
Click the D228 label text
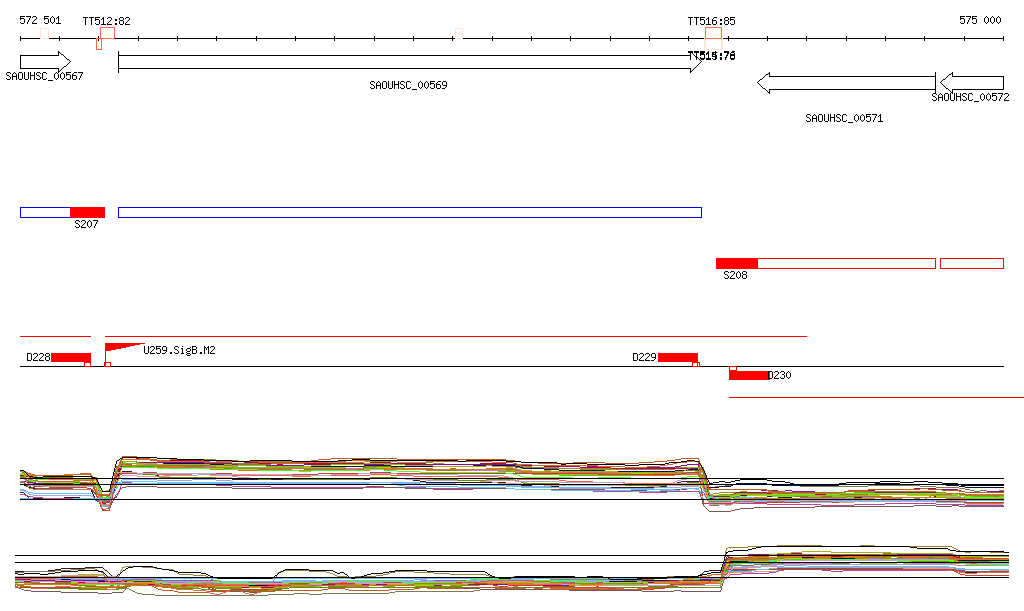click(x=38, y=357)
